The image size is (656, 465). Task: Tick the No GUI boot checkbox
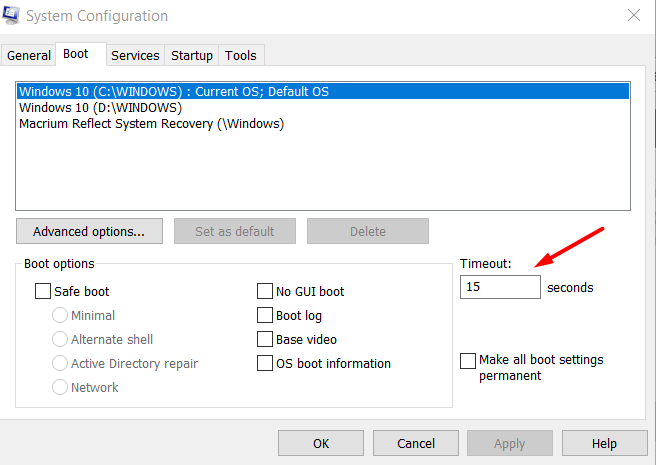[x=264, y=291]
